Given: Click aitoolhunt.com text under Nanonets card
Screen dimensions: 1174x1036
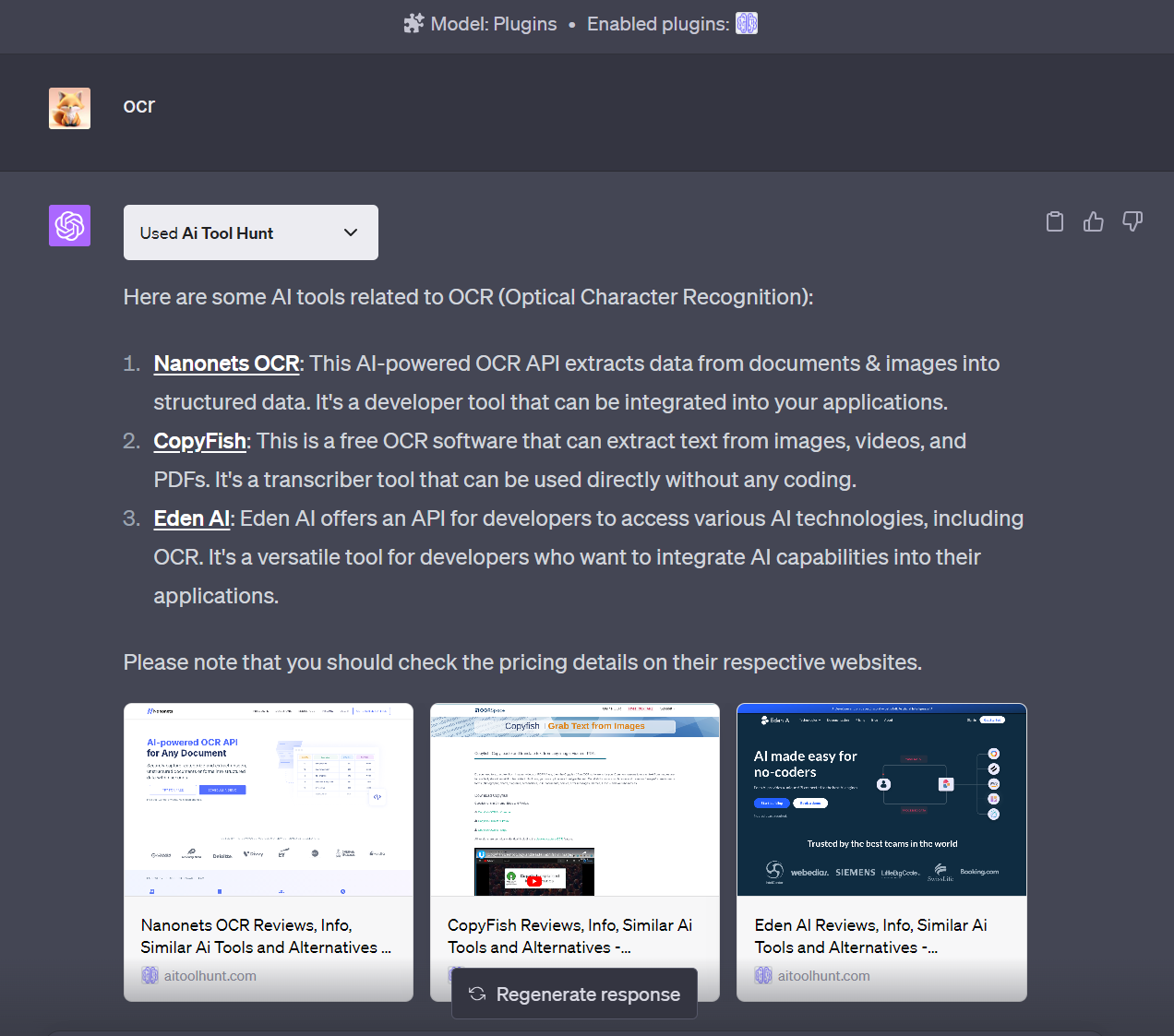Looking at the screenshot, I should [210, 975].
